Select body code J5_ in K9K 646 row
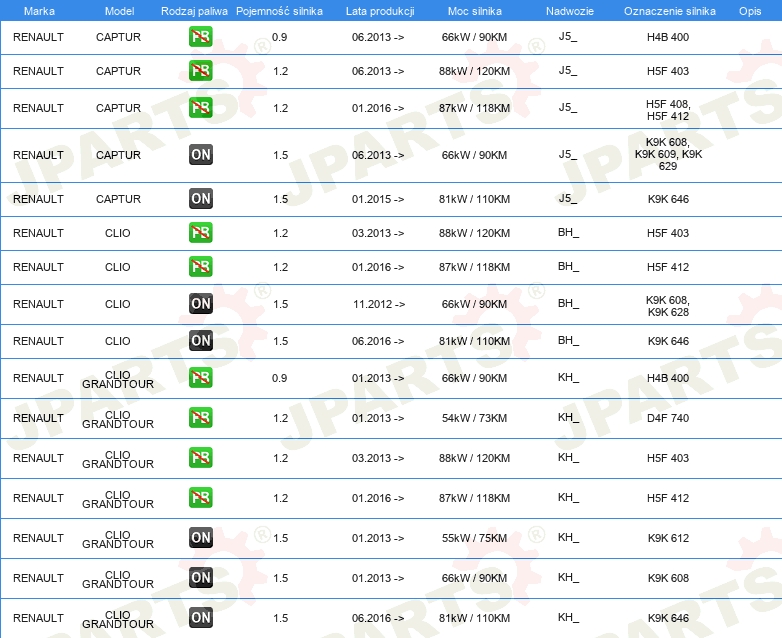 (568, 199)
